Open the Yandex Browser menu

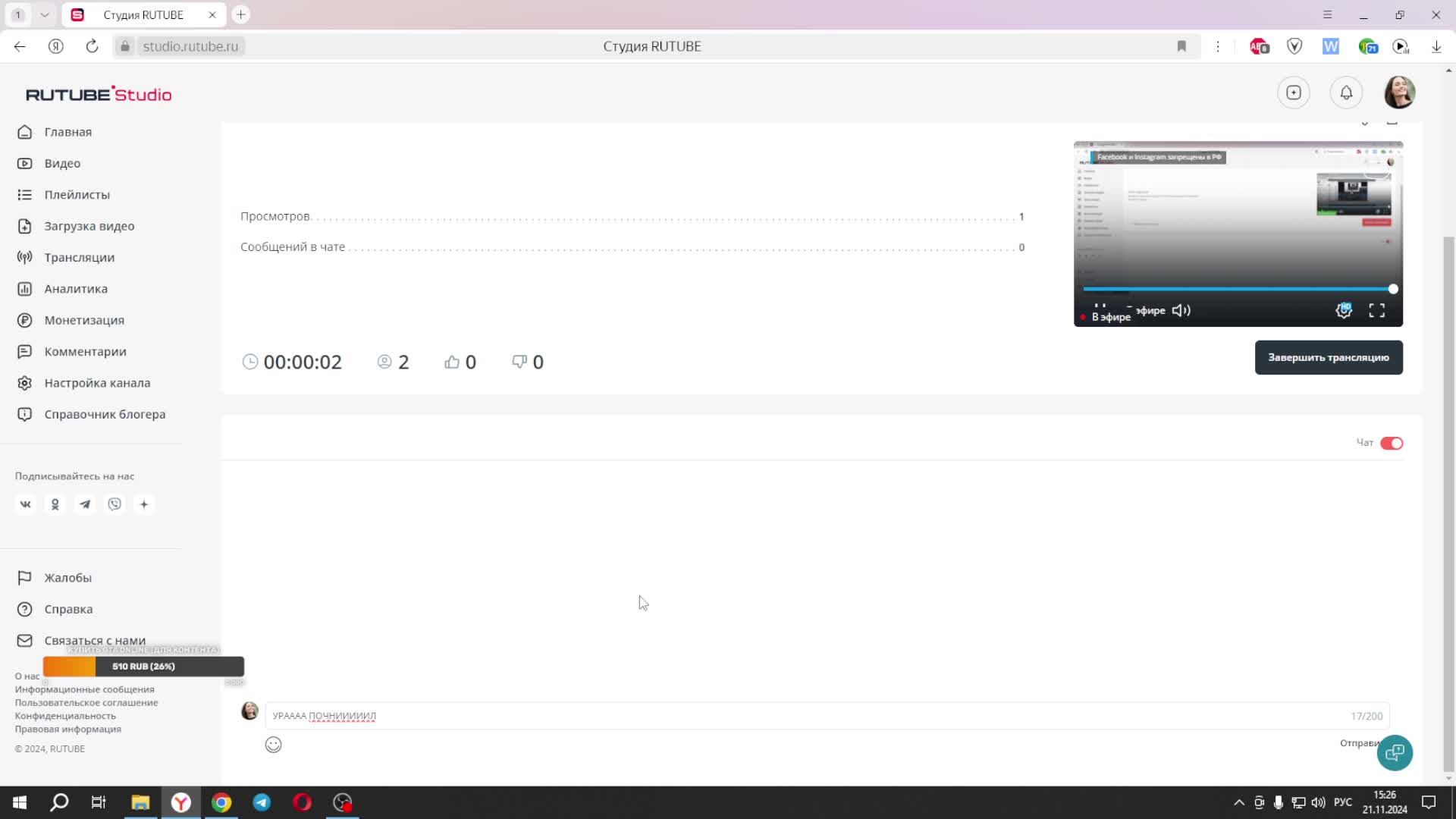(x=1328, y=14)
